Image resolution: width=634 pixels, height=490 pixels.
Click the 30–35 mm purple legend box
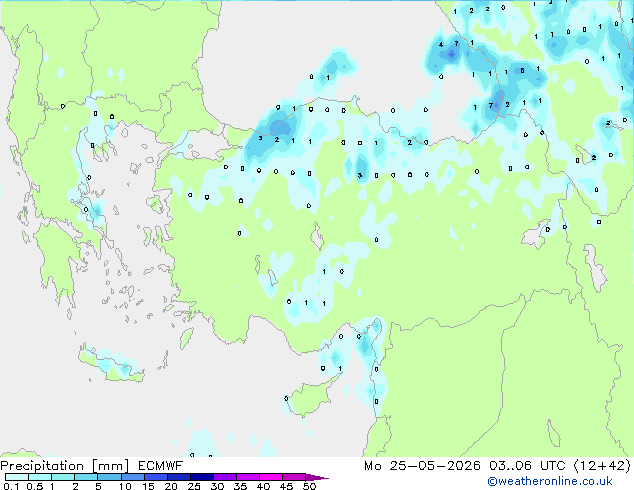coord(224,477)
